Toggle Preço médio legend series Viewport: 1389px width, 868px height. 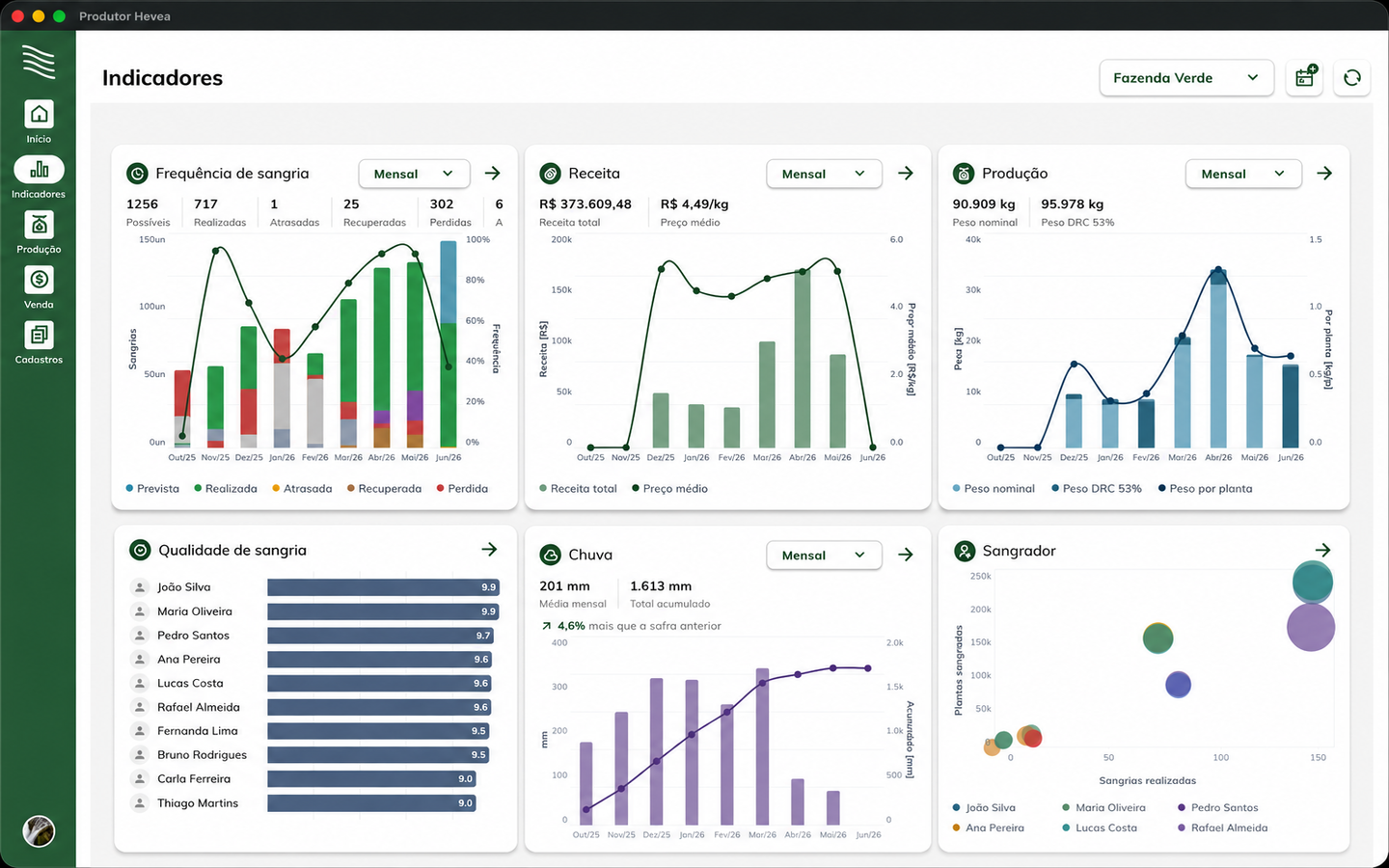click(x=669, y=489)
